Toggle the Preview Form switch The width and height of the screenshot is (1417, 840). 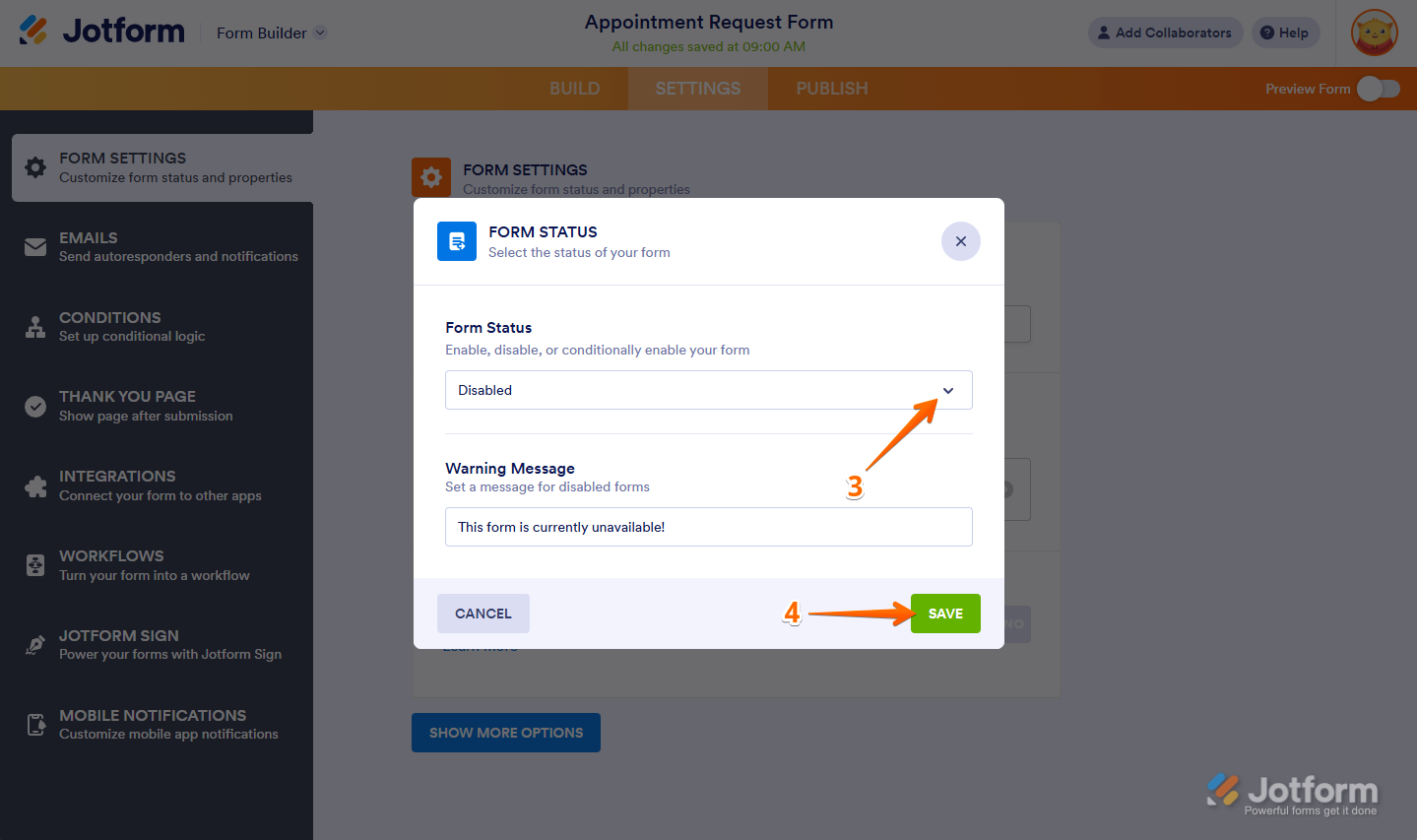tap(1378, 89)
